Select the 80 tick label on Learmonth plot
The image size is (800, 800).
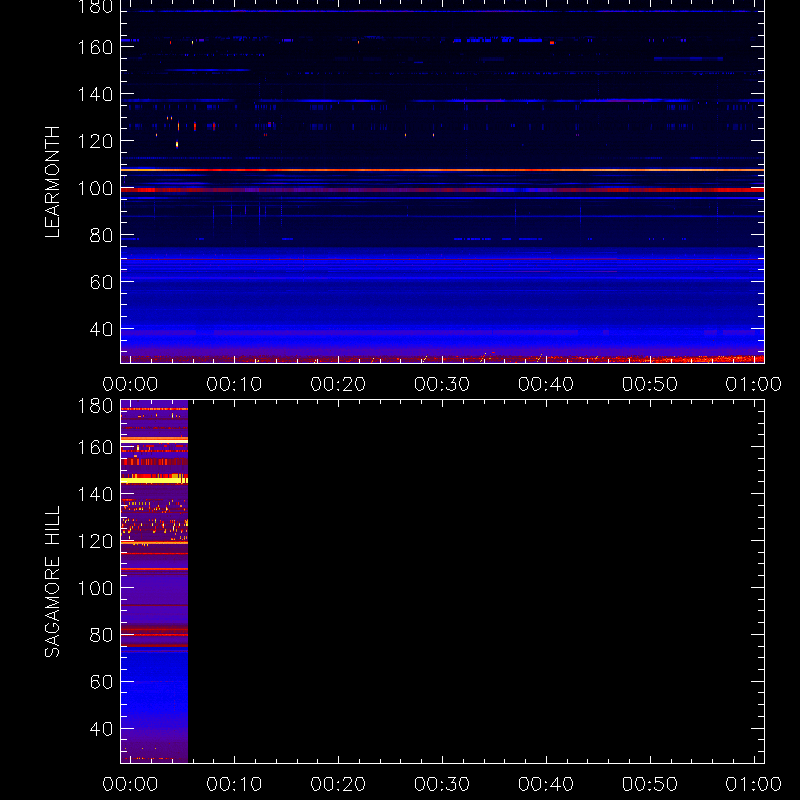101,235
